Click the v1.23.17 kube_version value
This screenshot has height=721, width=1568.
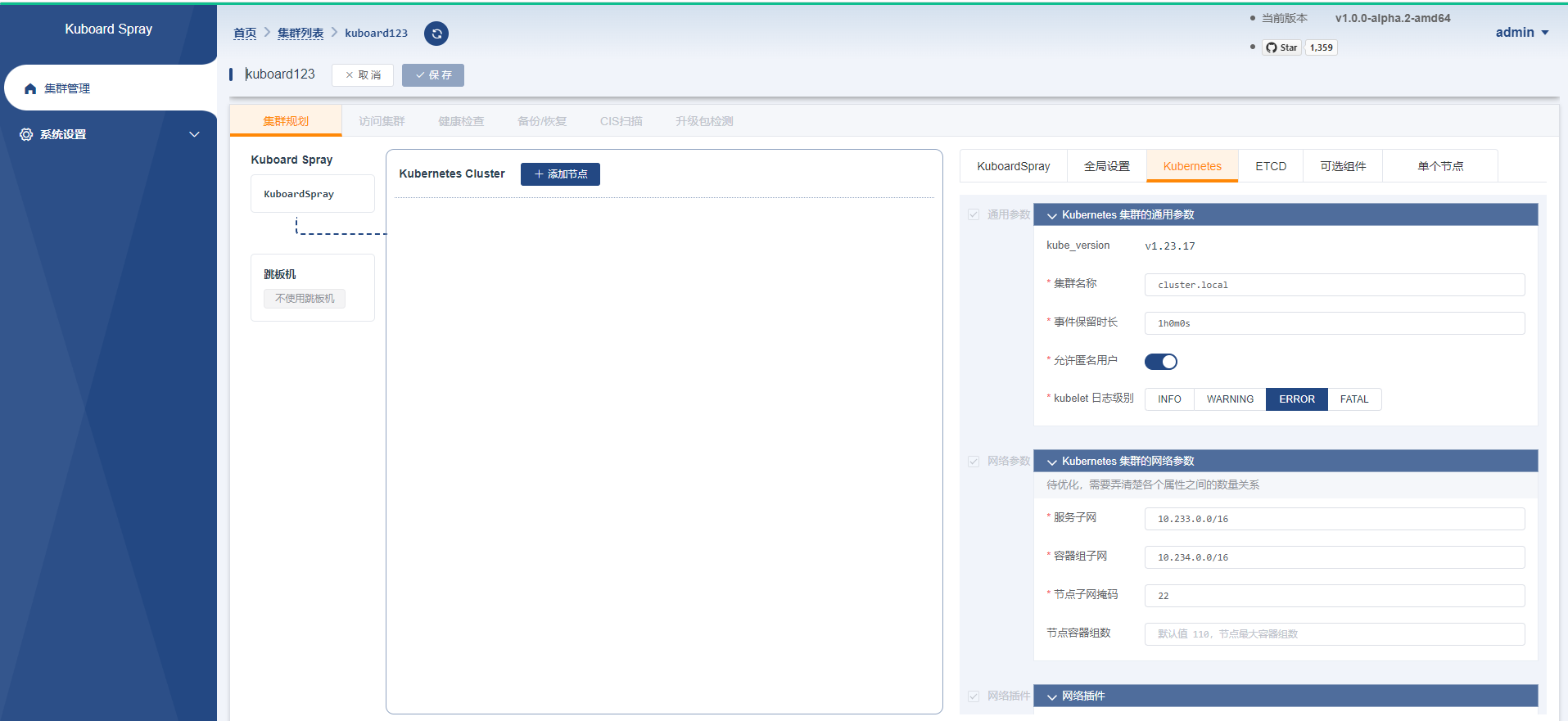[1169, 246]
